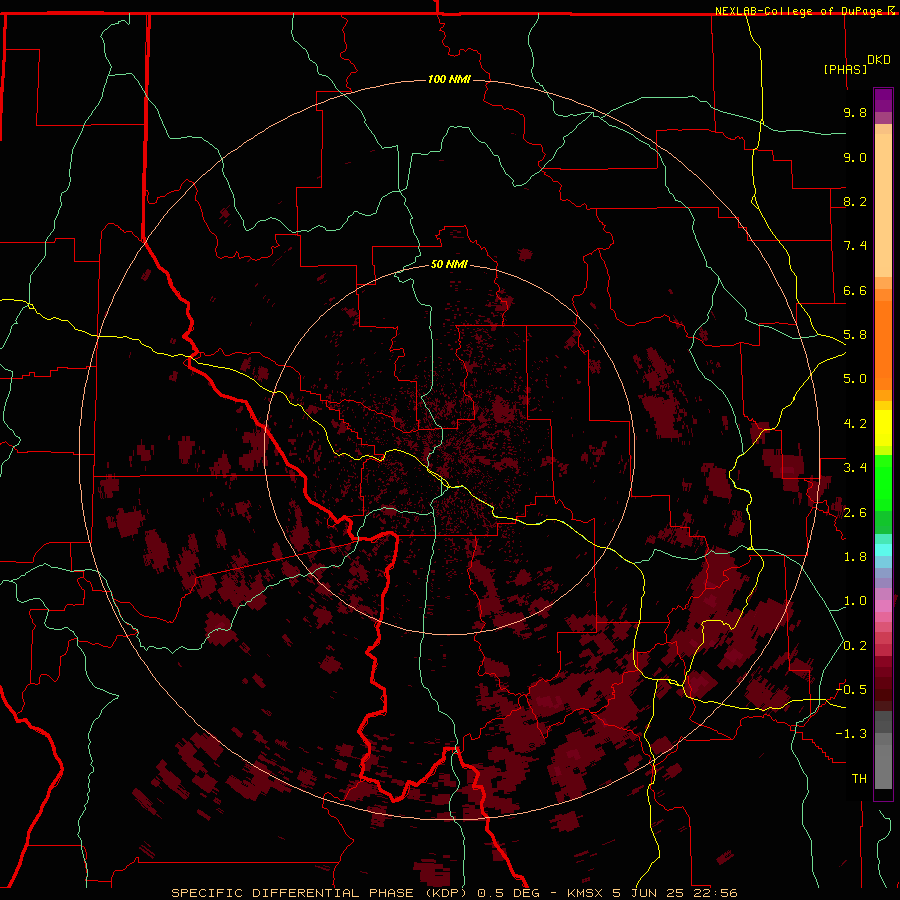Click the 'TH' label on color scale
Viewport: 900px width, 900px height.
[x=859, y=779]
